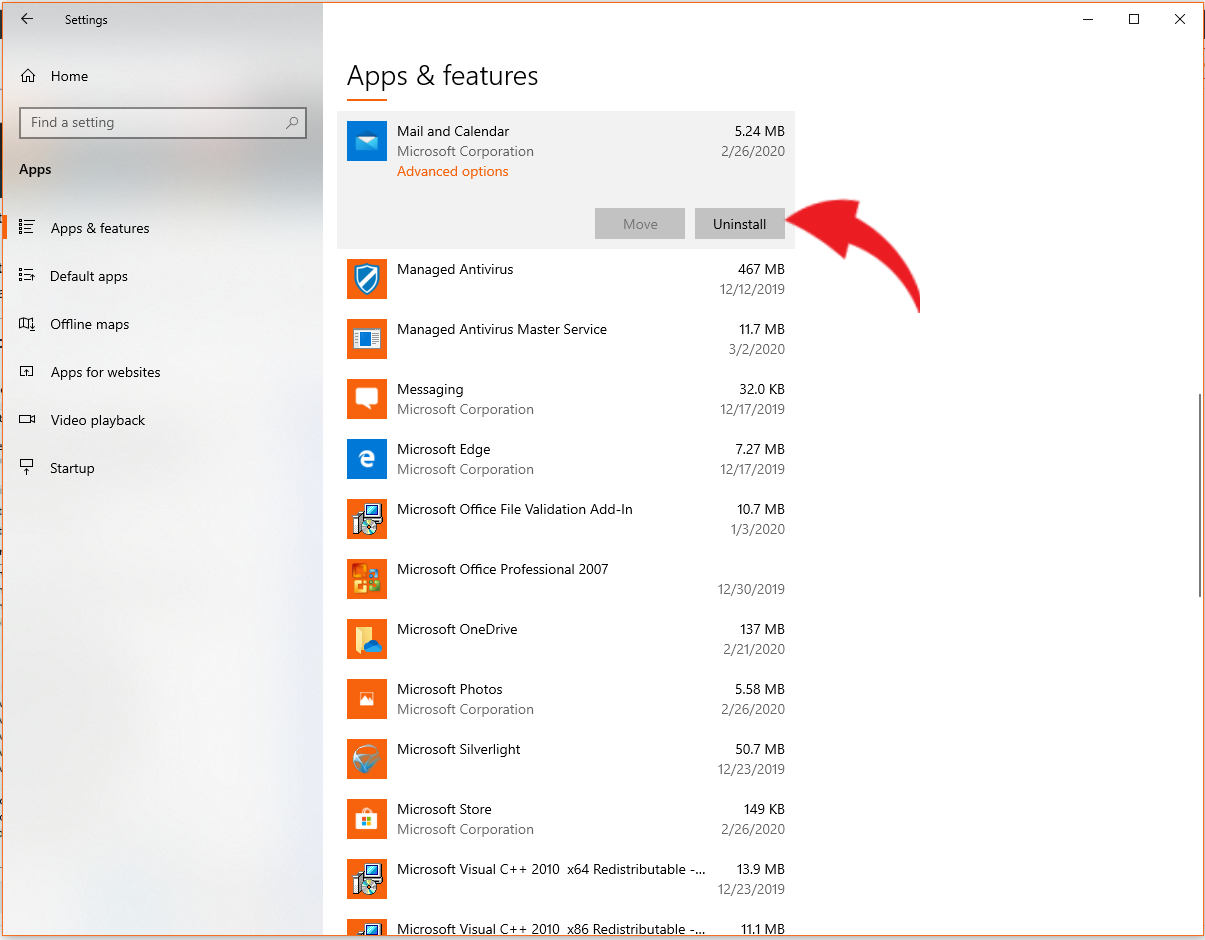Click the Microsoft Photos app icon
The height and width of the screenshot is (940, 1205).
coord(366,699)
